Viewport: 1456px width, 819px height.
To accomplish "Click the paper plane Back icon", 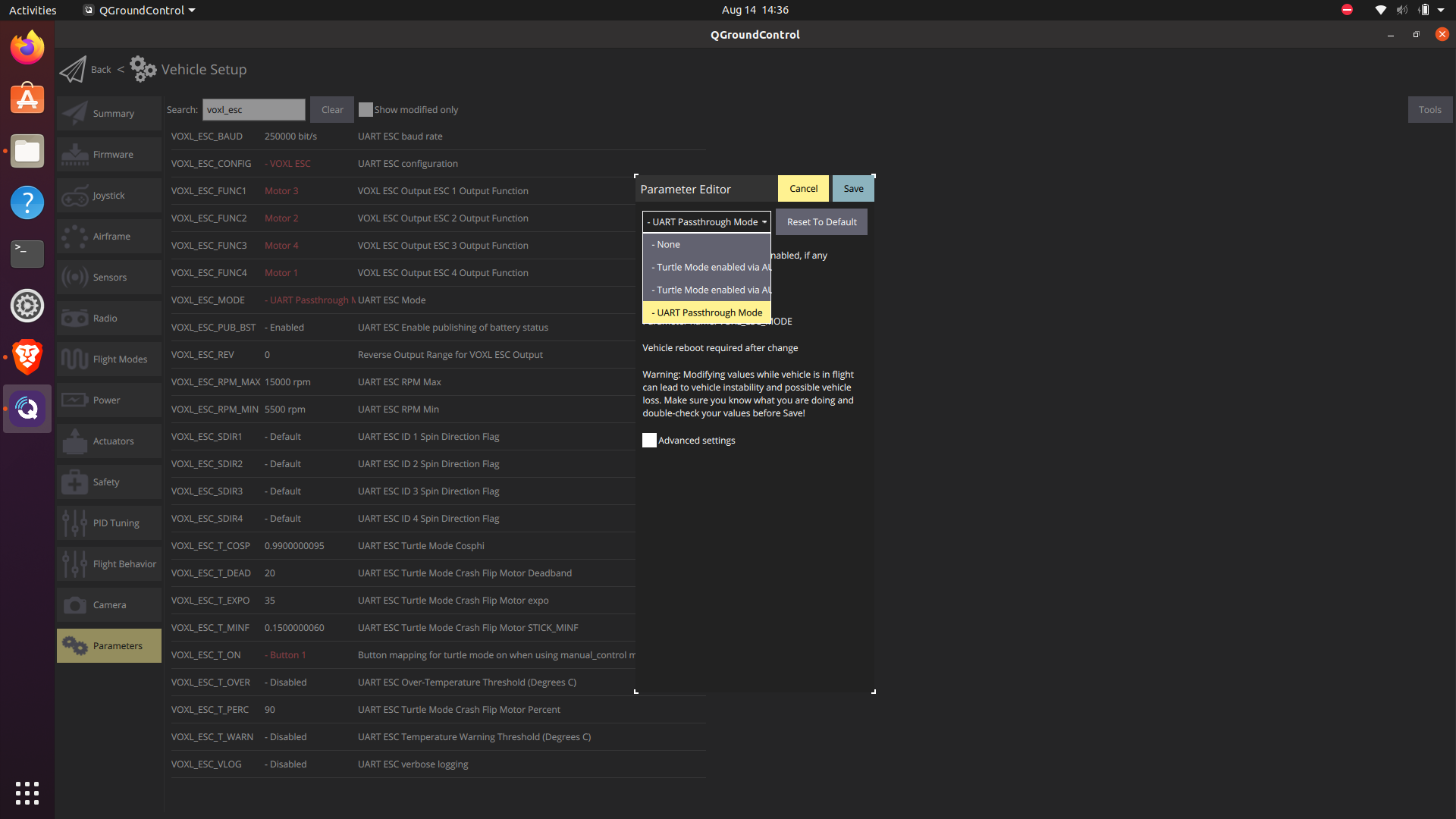I will [73, 70].
